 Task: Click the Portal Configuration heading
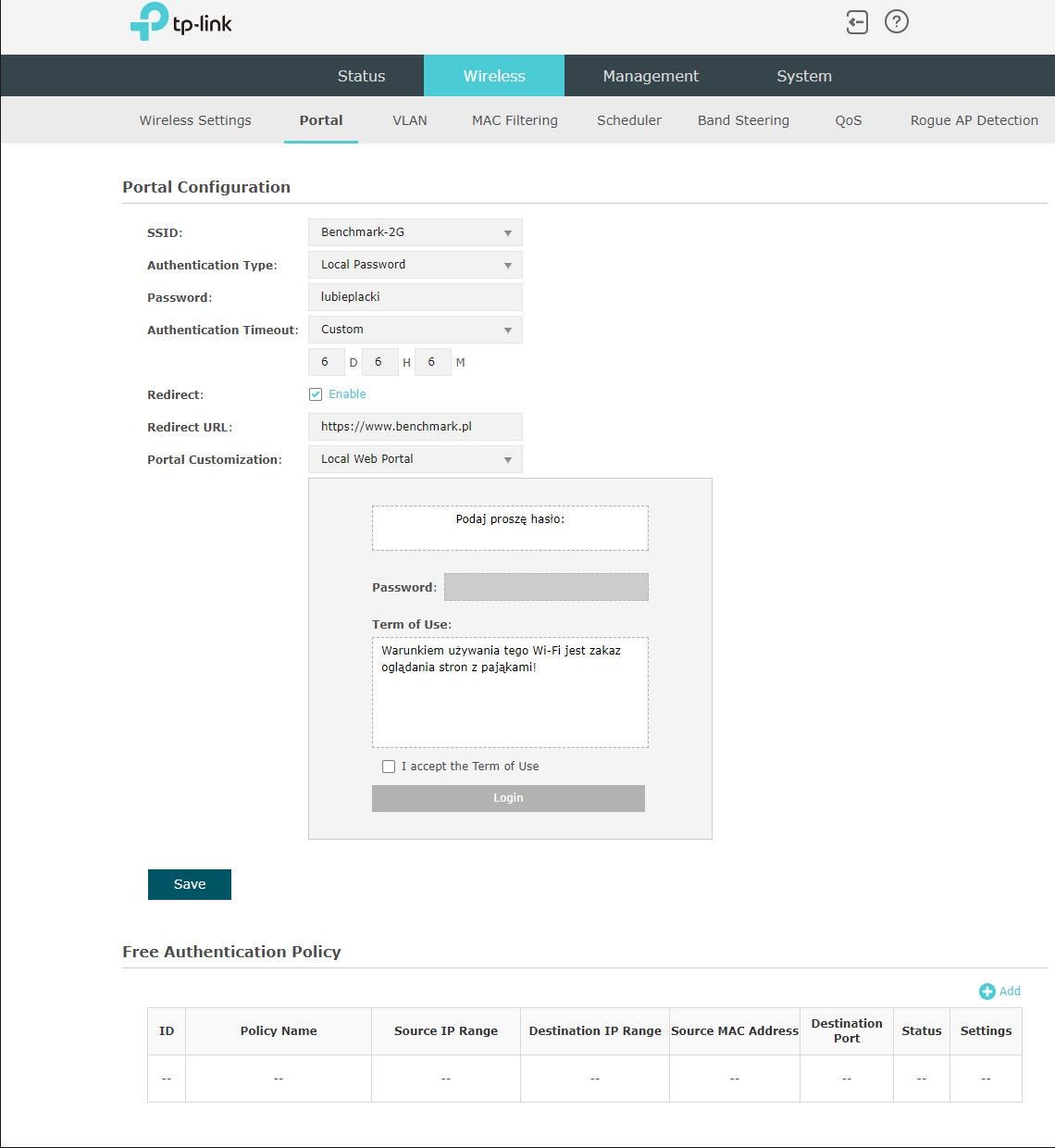click(206, 187)
